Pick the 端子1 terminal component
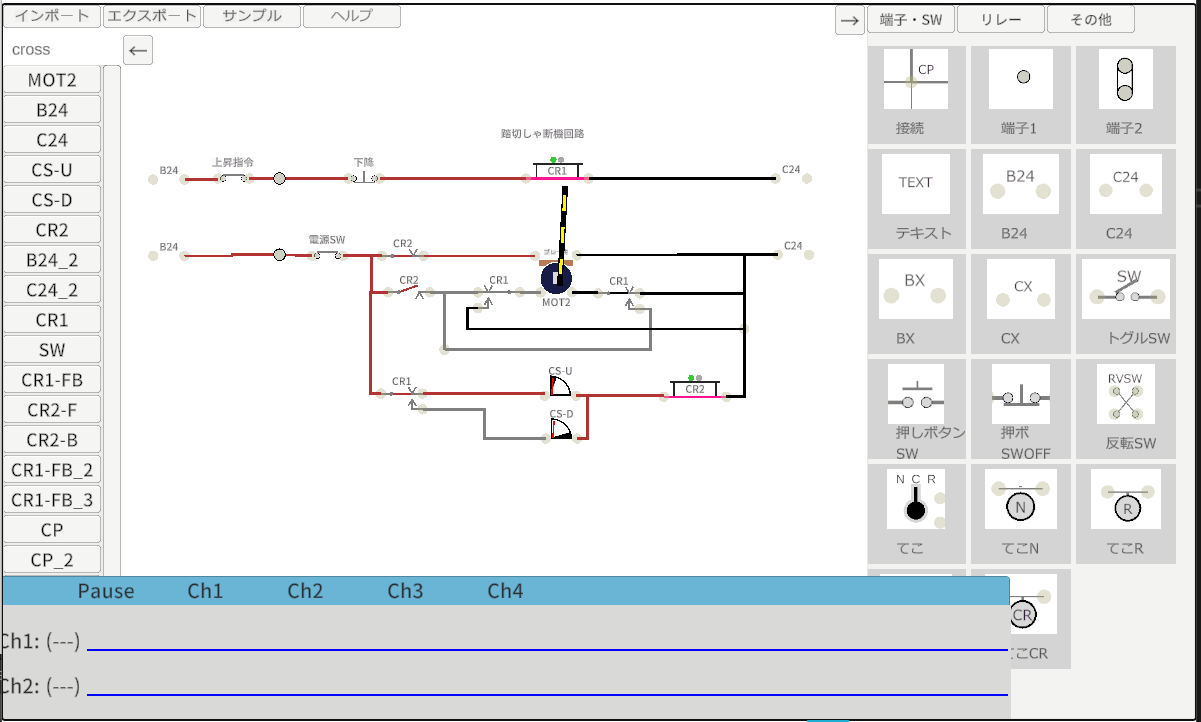Image resolution: width=1201 pixels, height=722 pixels. tap(1021, 80)
